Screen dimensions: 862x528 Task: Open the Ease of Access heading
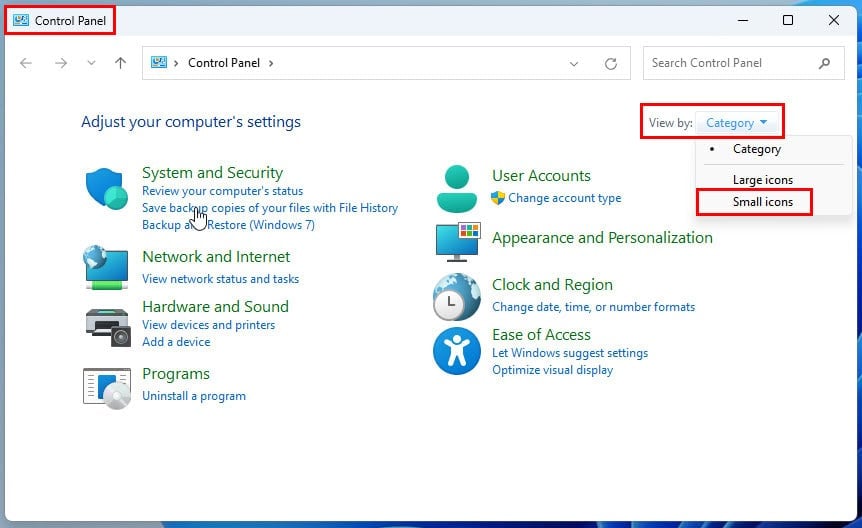[x=541, y=335]
